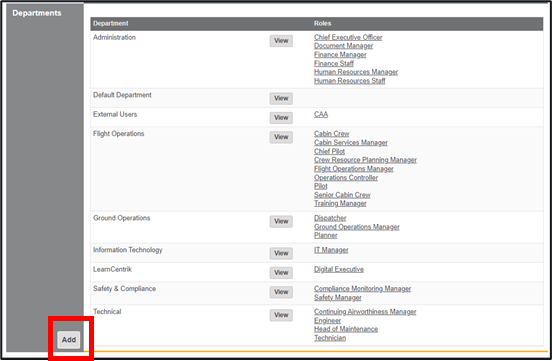Viewport: 552px width, 361px height.
Task: View the Default Department row
Action: (x=281, y=98)
